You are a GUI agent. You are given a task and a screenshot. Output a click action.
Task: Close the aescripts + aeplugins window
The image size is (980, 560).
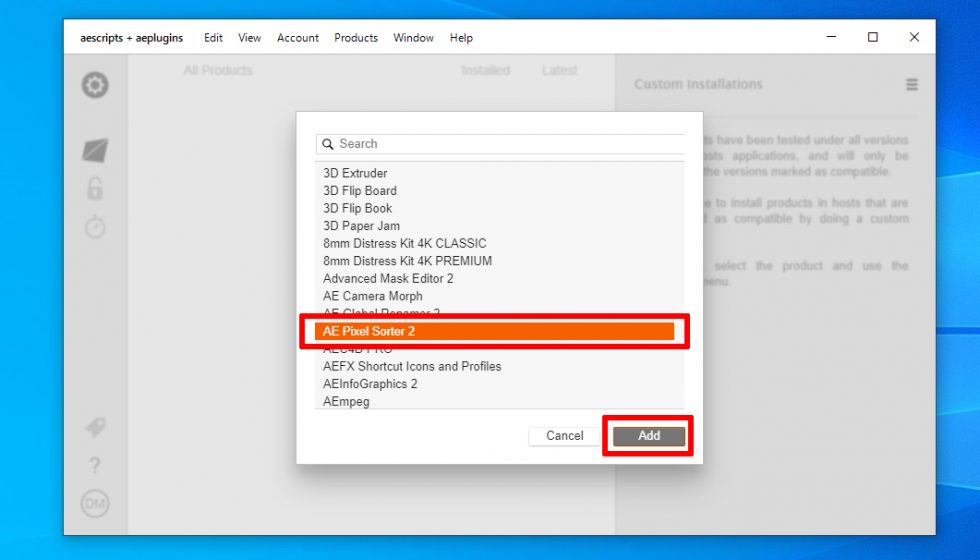point(914,37)
